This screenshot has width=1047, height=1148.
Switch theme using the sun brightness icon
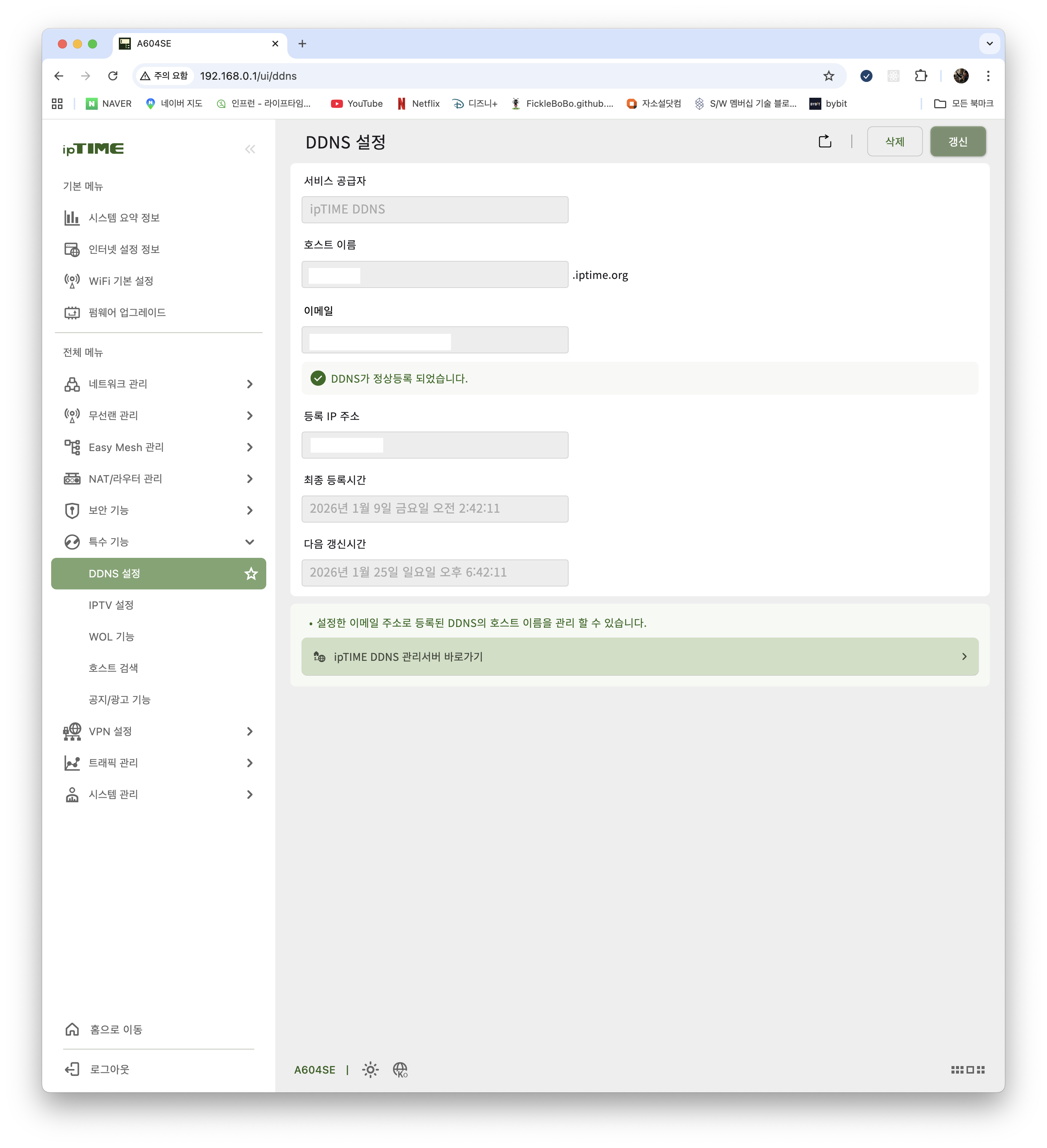(x=370, y=1070)
